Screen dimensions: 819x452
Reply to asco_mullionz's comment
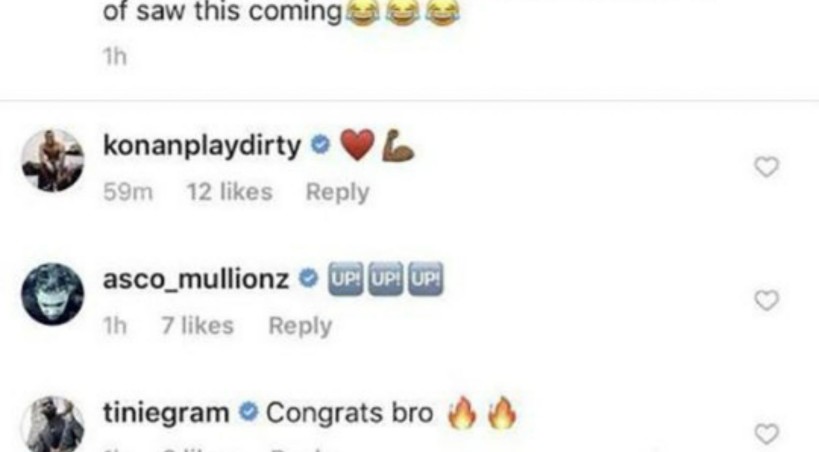click(x=300, y=326)
